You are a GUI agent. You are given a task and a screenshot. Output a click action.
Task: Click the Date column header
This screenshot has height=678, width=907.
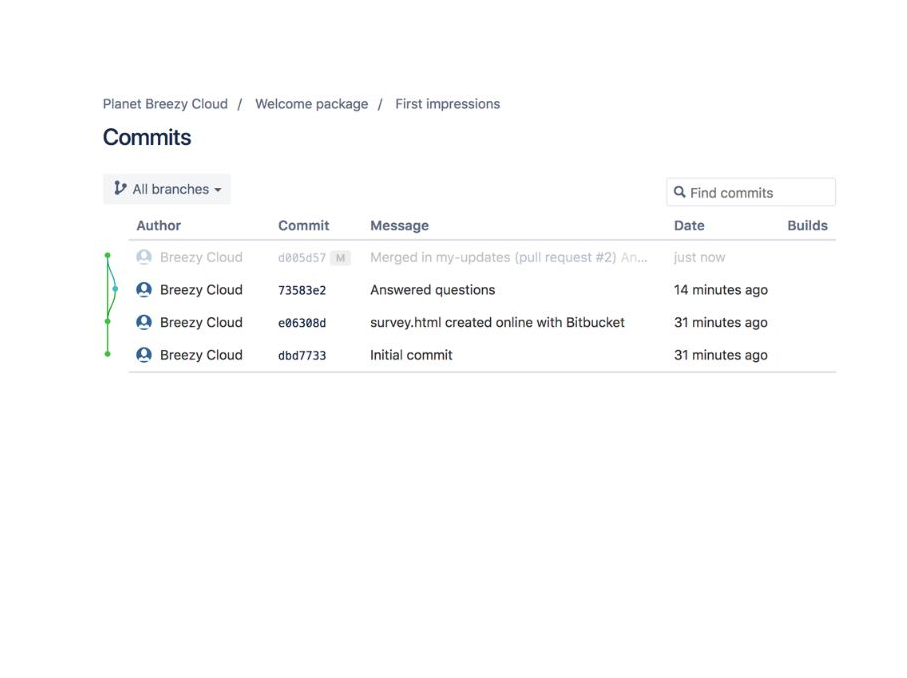pos(689,226)
